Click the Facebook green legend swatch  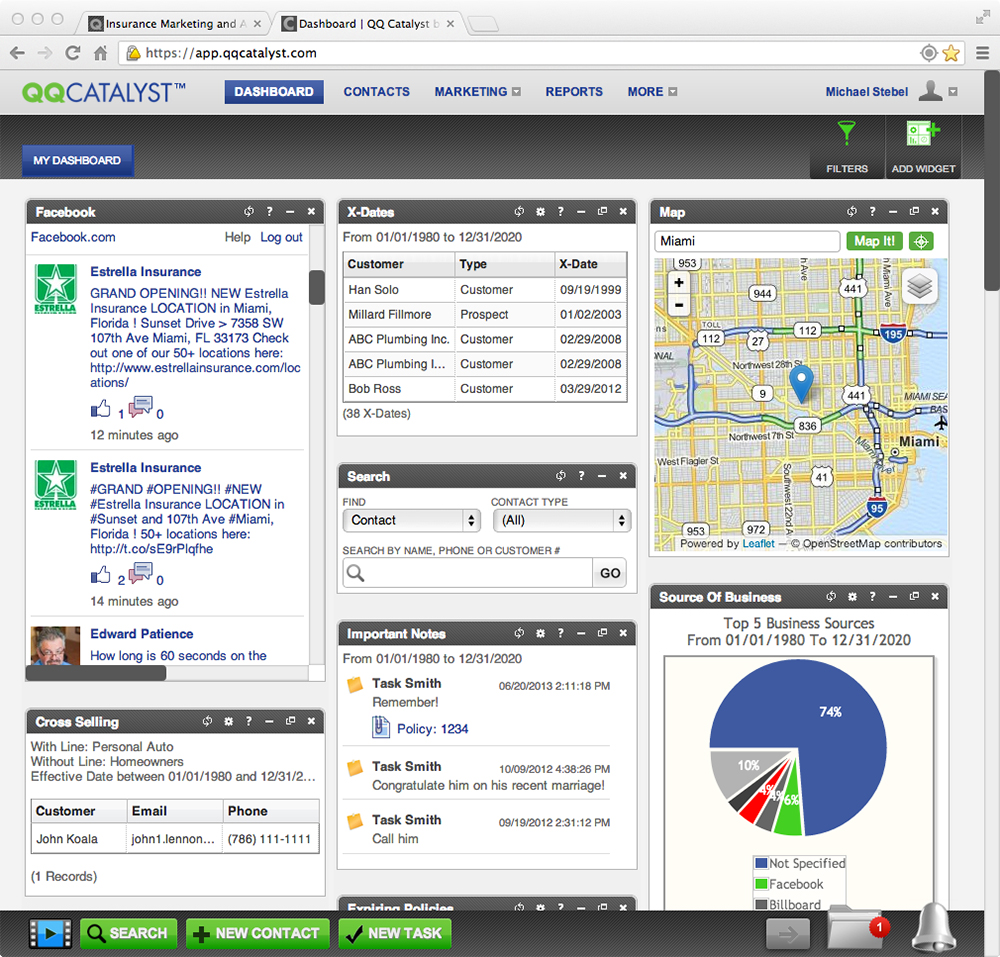click(761, 884)
